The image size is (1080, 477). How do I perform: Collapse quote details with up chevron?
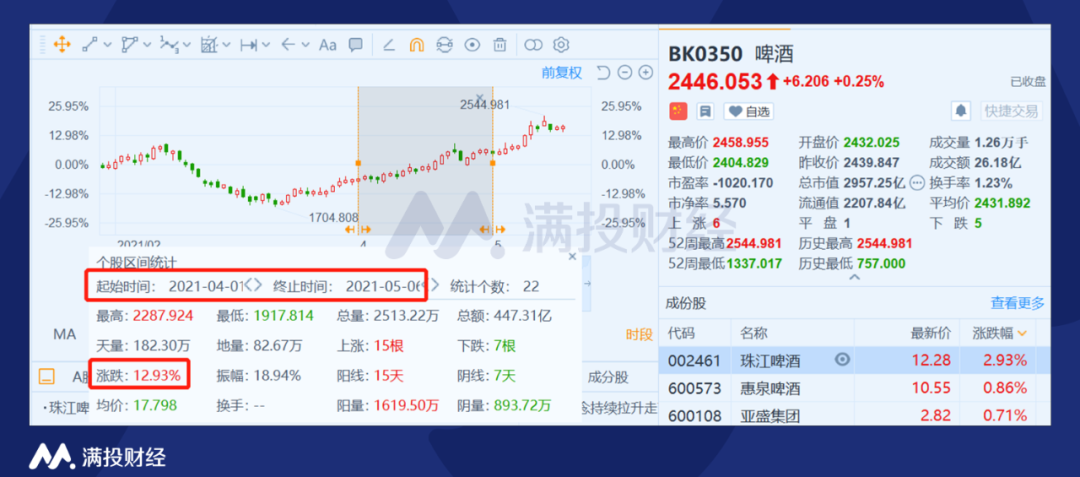coord(855,277)
